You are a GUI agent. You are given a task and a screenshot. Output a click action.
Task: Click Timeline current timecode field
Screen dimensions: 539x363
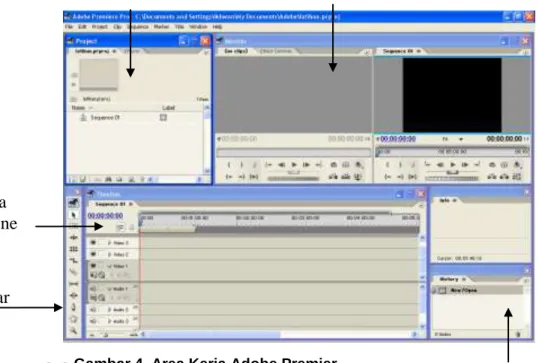click(x=105, y=216)
